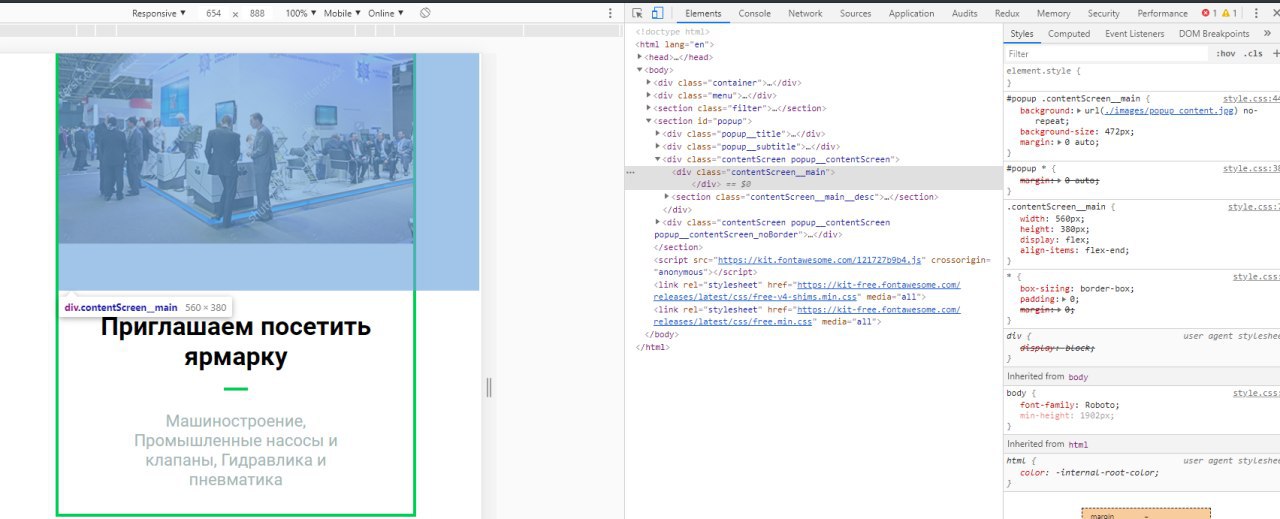Click the font-family: Roboto declaration
The height and width of the screenshot is (519, 1280).
(1069, 405)
